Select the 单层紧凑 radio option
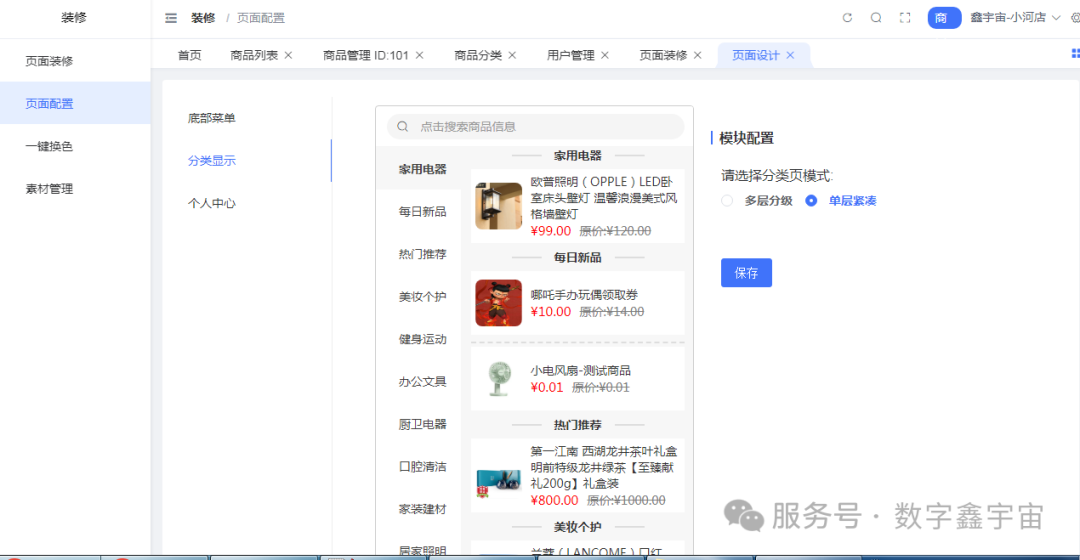1080x560 pixels. [811, 200]
